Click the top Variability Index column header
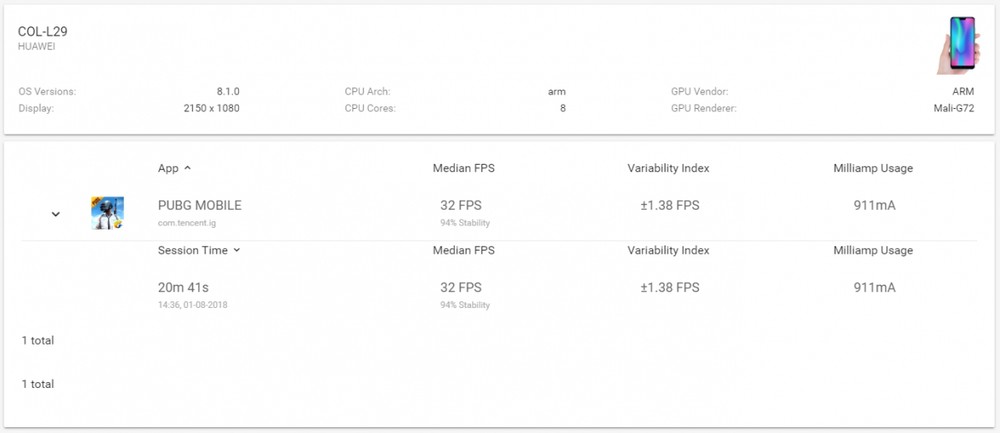Screen dimensions: 1000x433 pyautogui.click(x=668, y=168)
